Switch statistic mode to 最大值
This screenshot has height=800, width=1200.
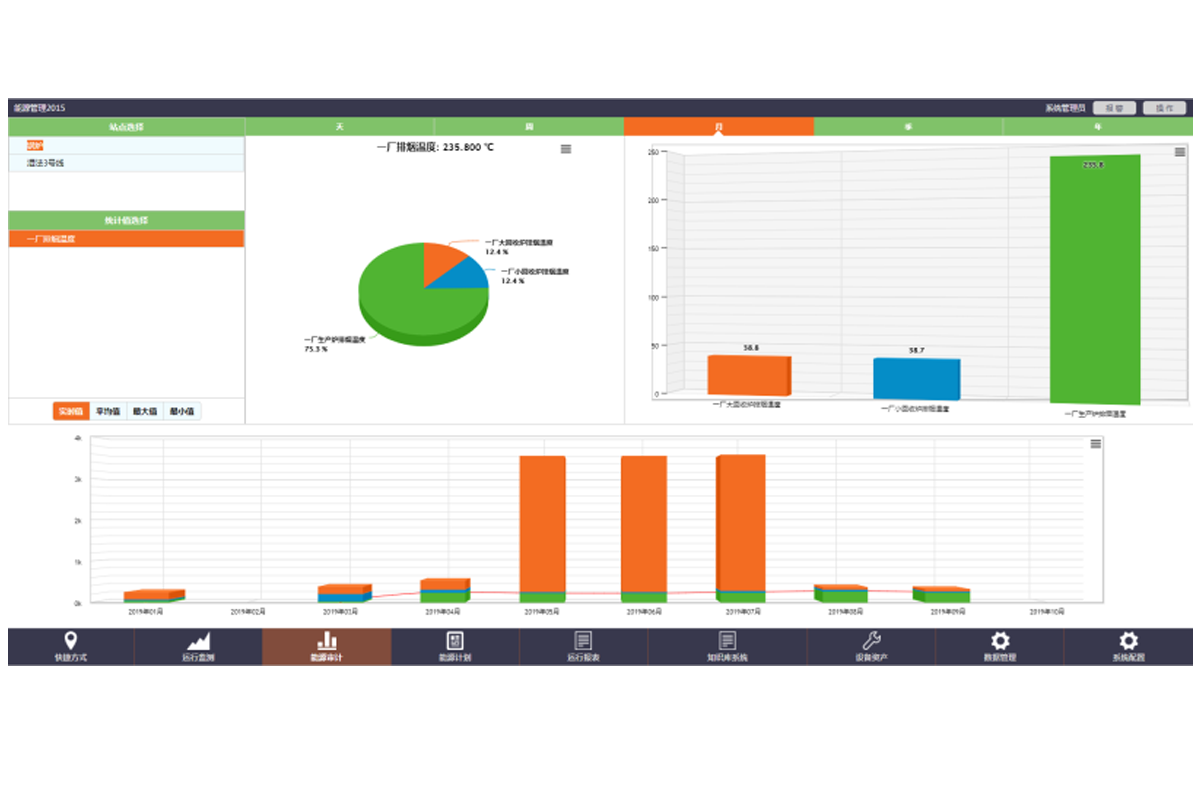(145, 411)
